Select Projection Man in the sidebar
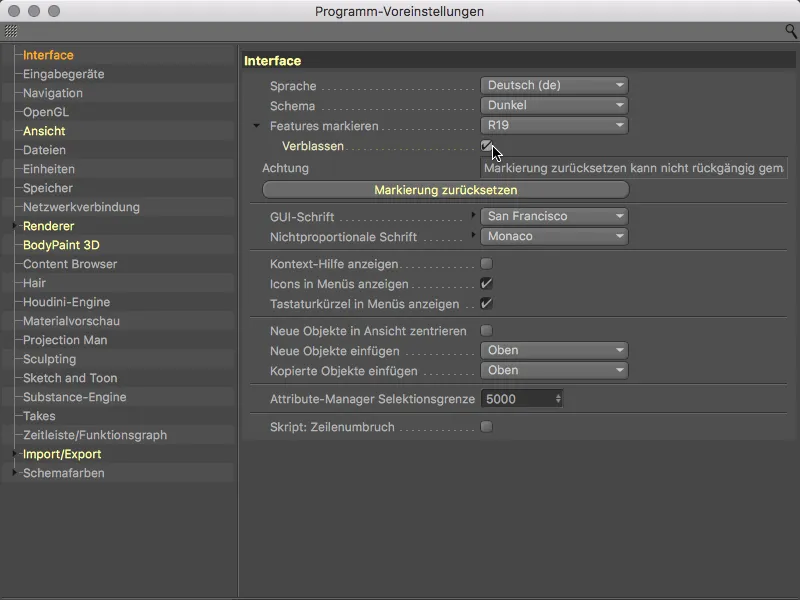 pyautogui.click(x=65, y=340)
